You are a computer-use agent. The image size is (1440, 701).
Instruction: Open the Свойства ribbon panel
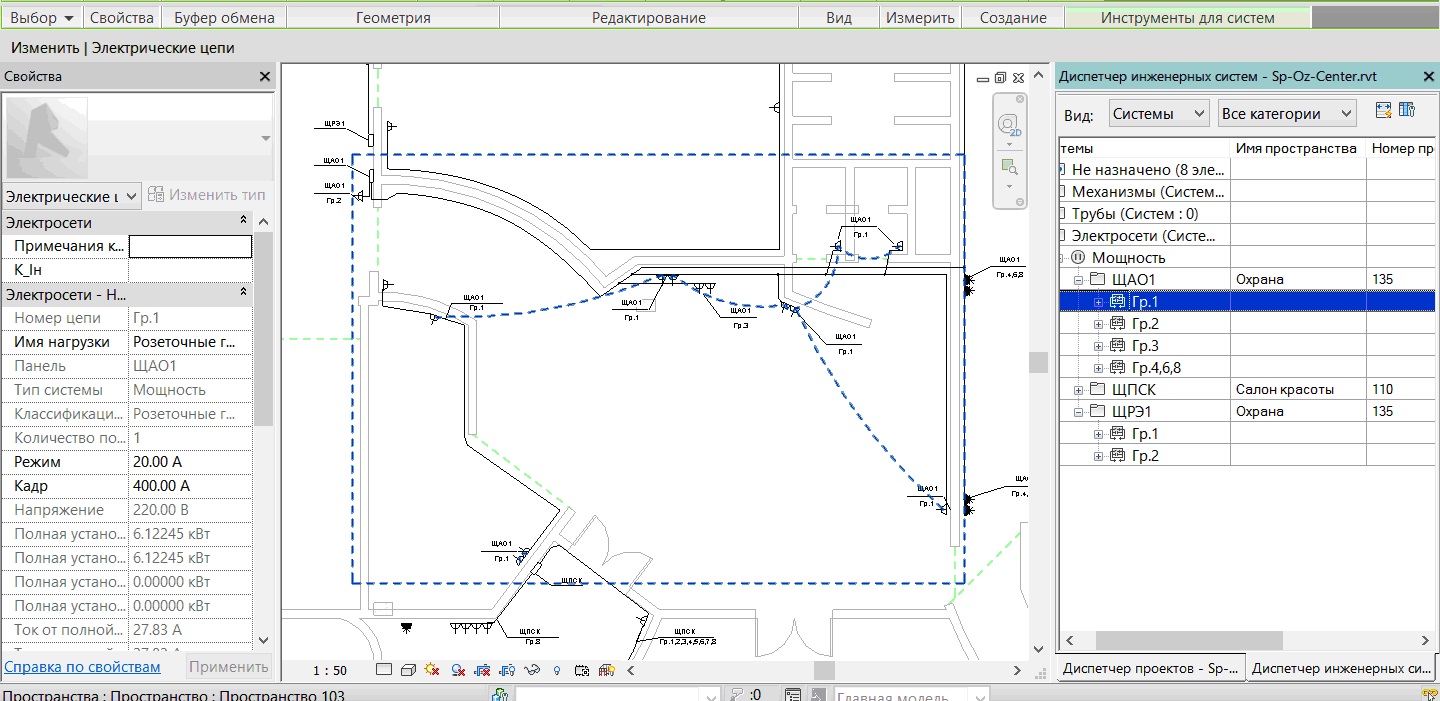tap(122, 17)
